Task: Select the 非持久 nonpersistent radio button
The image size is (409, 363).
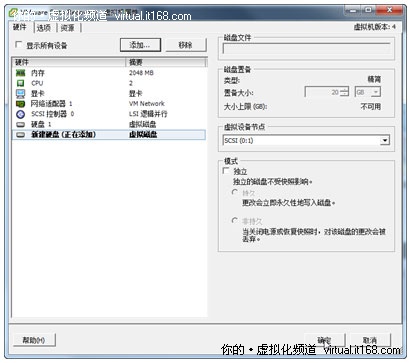Action: [x=235, y=220]
